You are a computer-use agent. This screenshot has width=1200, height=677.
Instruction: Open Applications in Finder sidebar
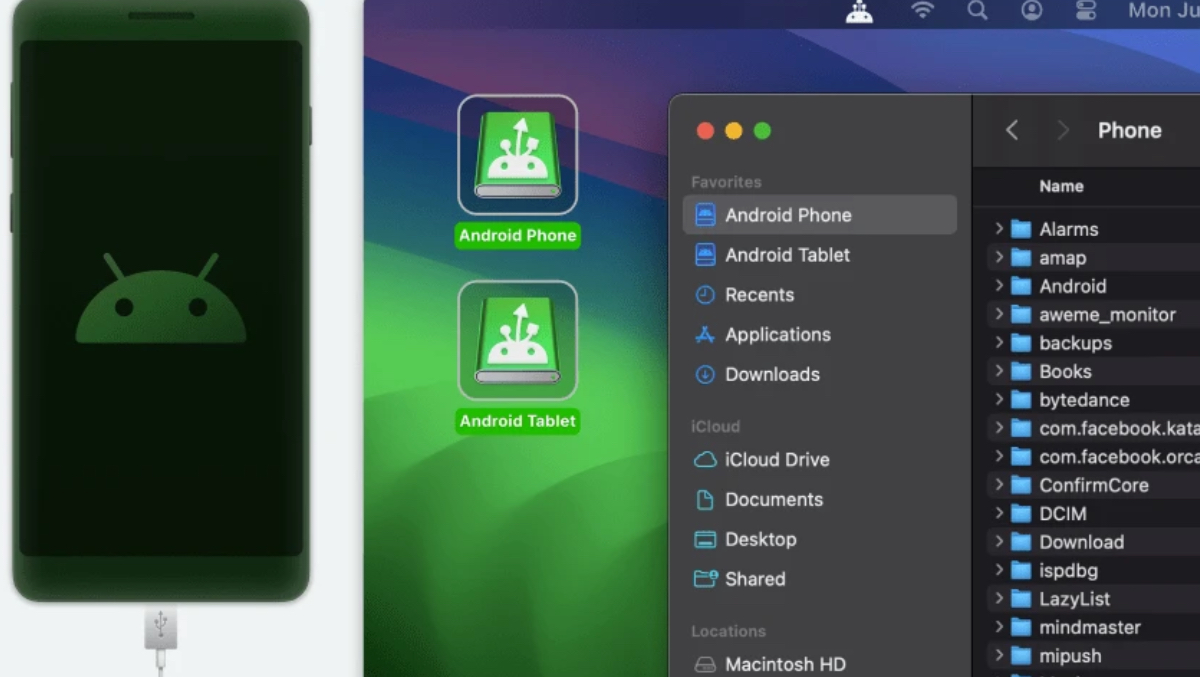[777, 335]
